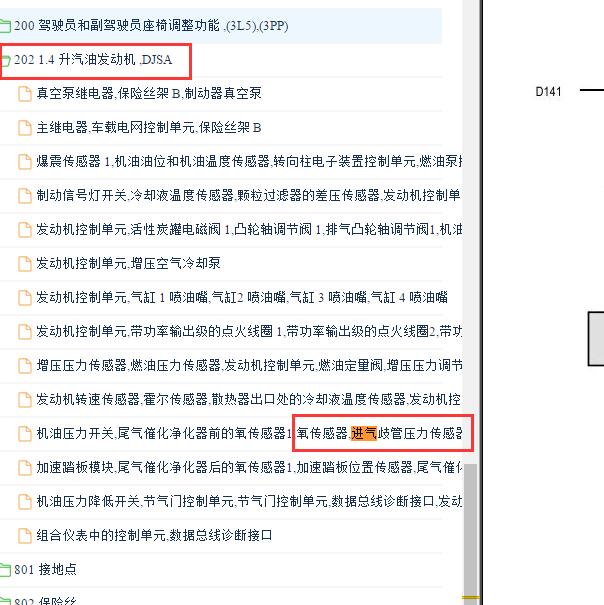The image size is (604, 605).
Task: Open 加速踏板模块,尾气催化净化器后的氧传感器1 entry
Action: [249, 468]
